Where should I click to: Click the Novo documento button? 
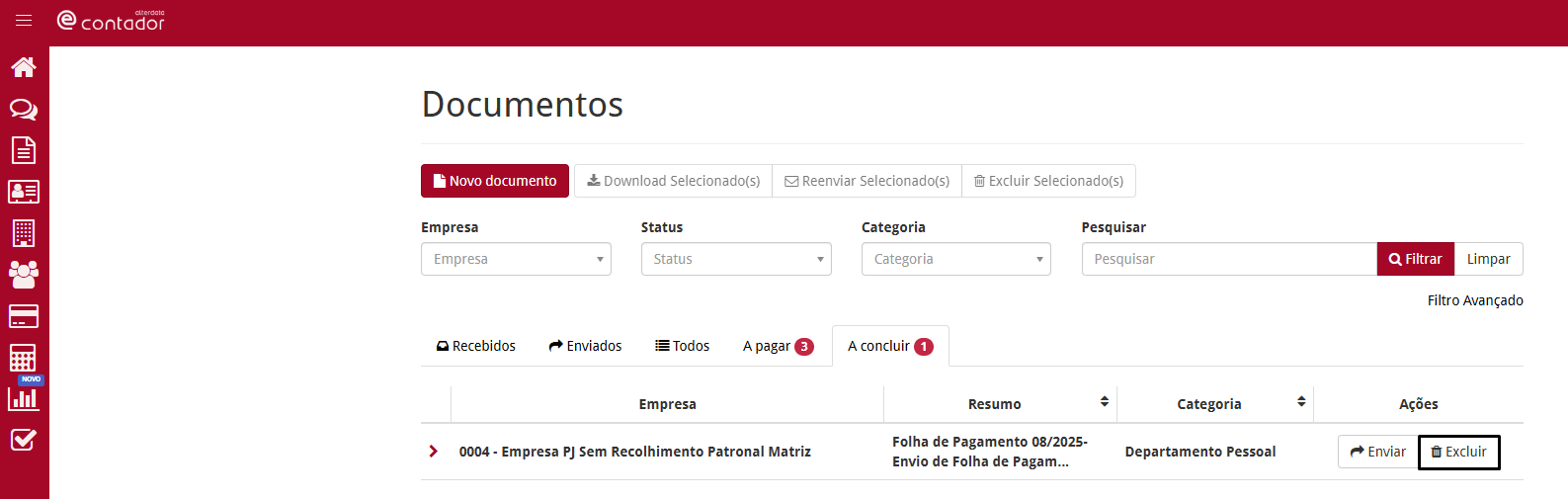point(495,181)
